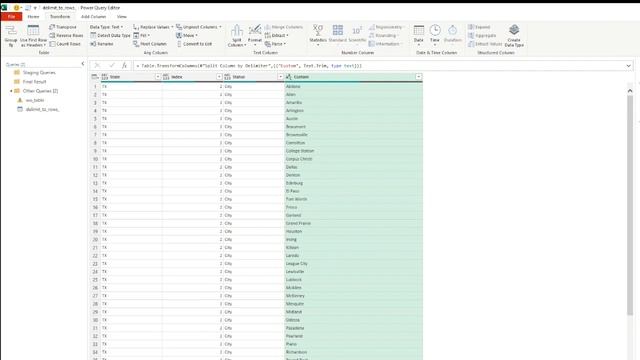This screenshot has width=640, height=360.
Task: Transpose the table
Action: coord(63,27)
